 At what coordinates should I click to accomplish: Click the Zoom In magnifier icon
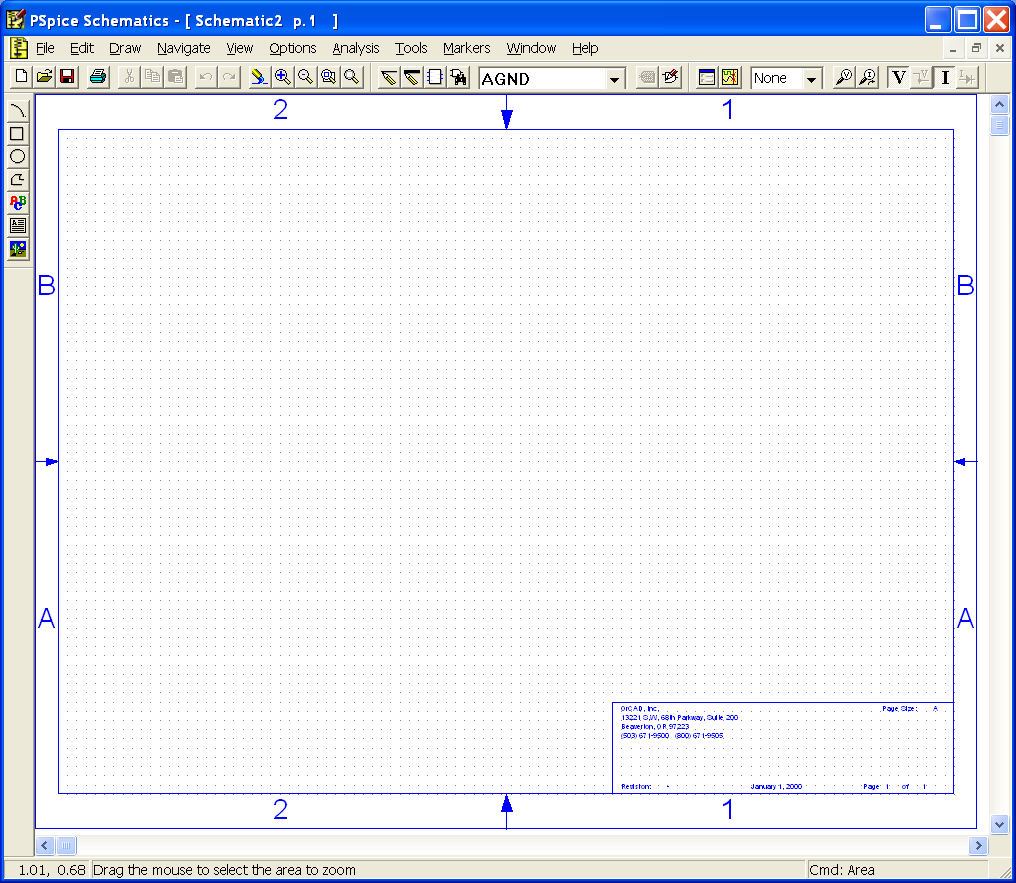click(283, 78)
